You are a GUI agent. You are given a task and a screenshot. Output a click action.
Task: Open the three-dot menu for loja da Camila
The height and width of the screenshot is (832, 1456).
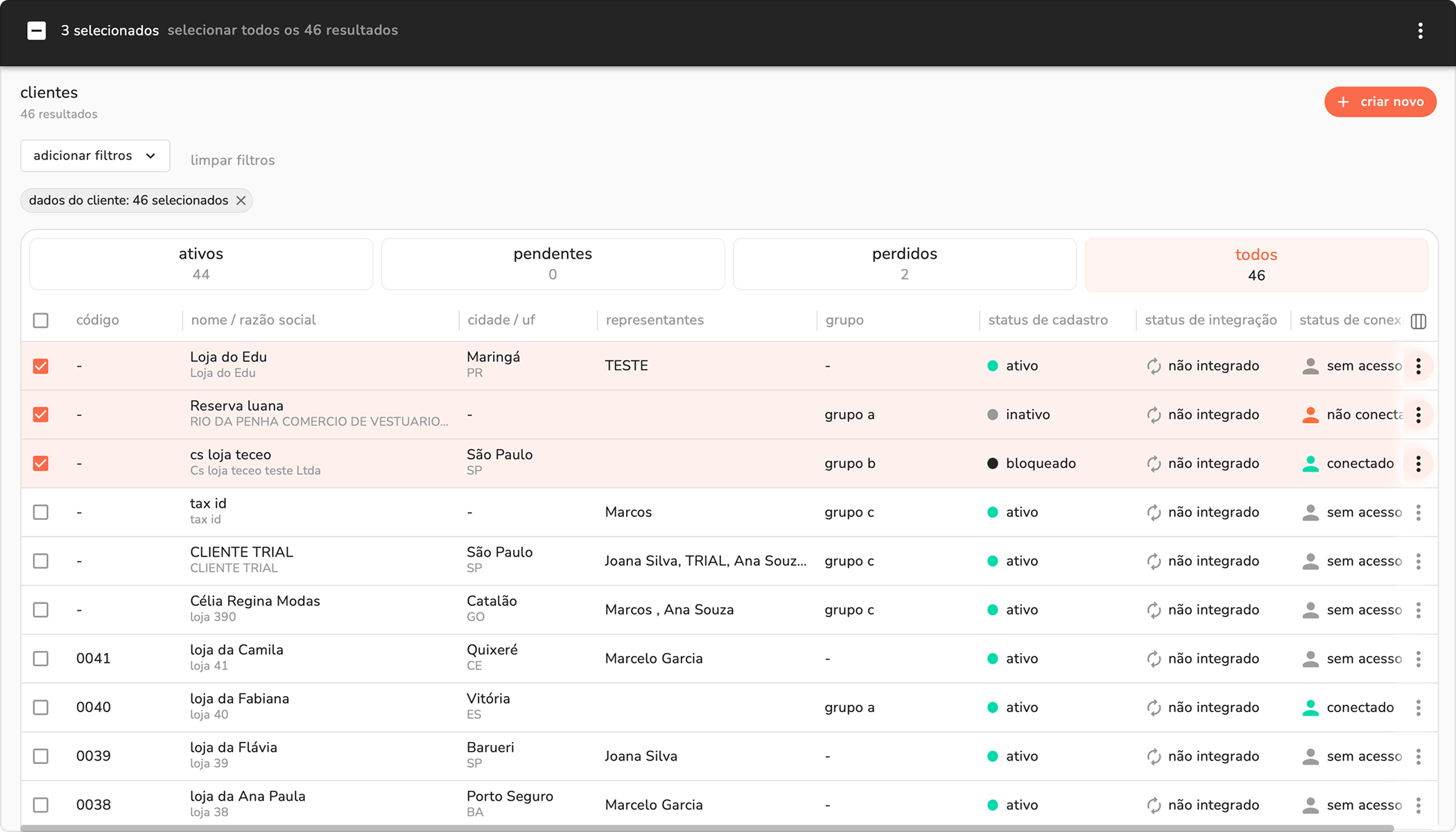pos(1419,659)
